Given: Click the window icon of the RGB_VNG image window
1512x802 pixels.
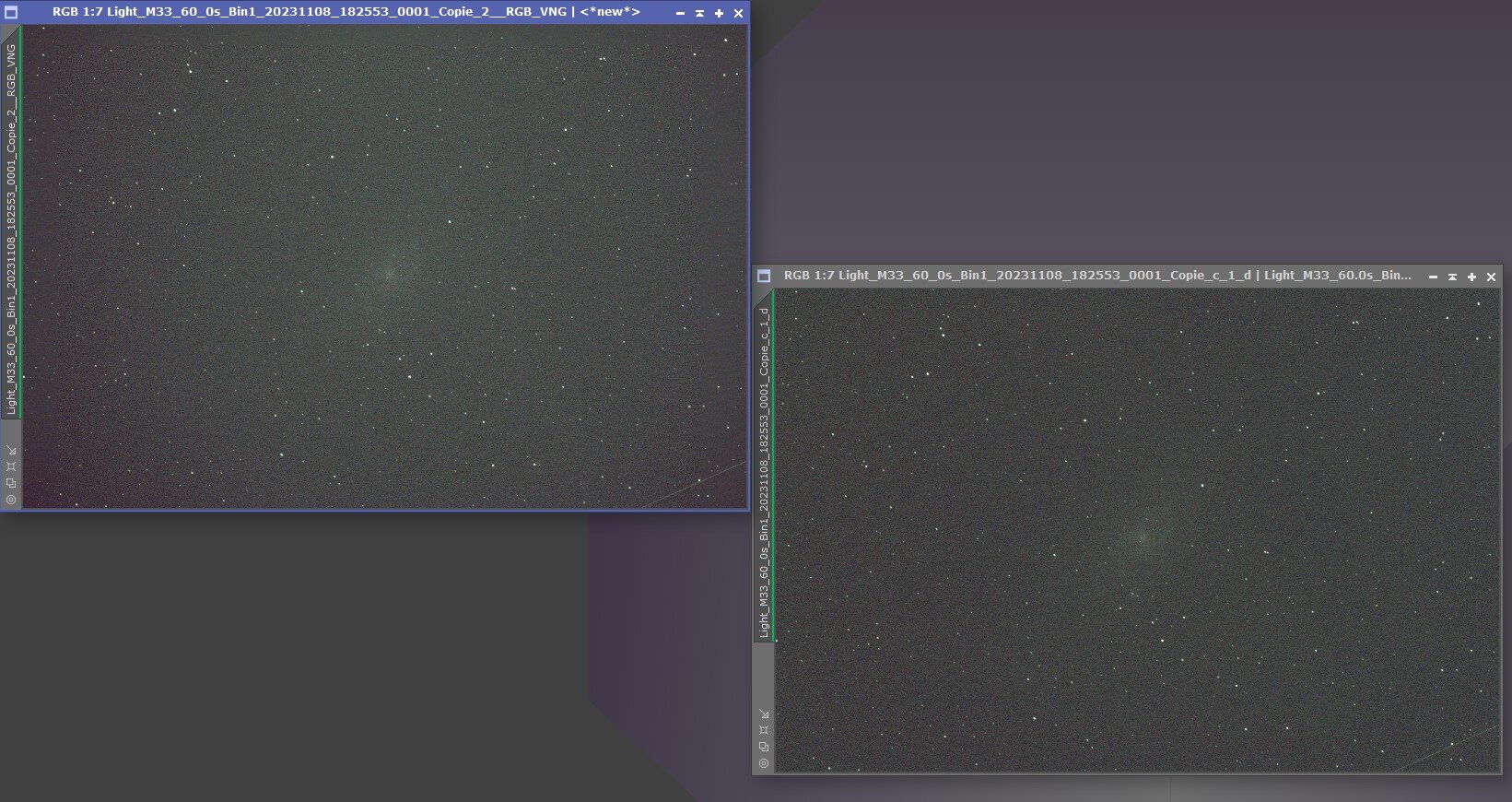Looking at the screenshot, I should tap(11, 13).
